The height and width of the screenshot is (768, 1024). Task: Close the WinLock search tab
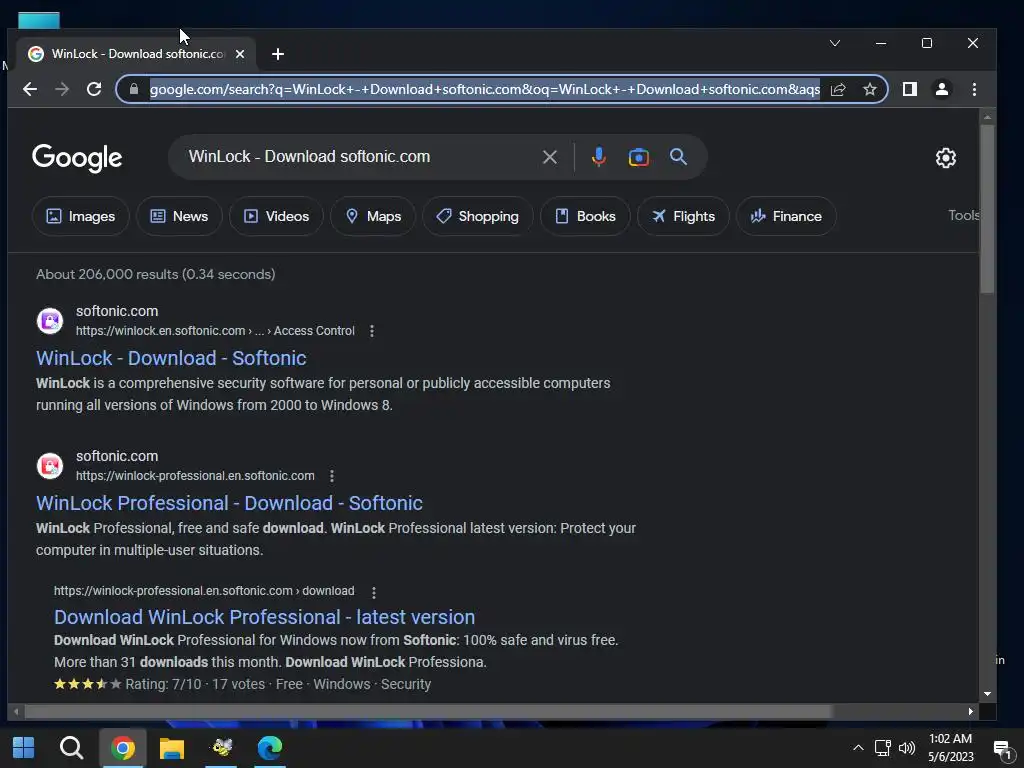click(x=240, y=54)
